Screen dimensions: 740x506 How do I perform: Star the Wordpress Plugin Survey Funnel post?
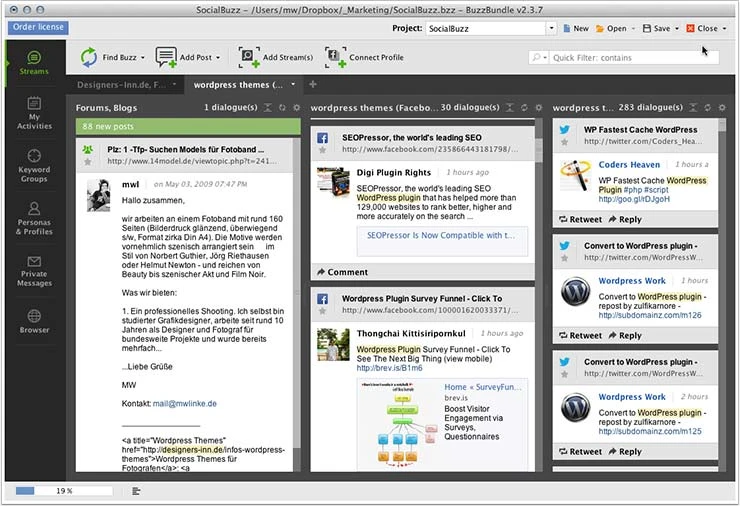click(322, 311)
